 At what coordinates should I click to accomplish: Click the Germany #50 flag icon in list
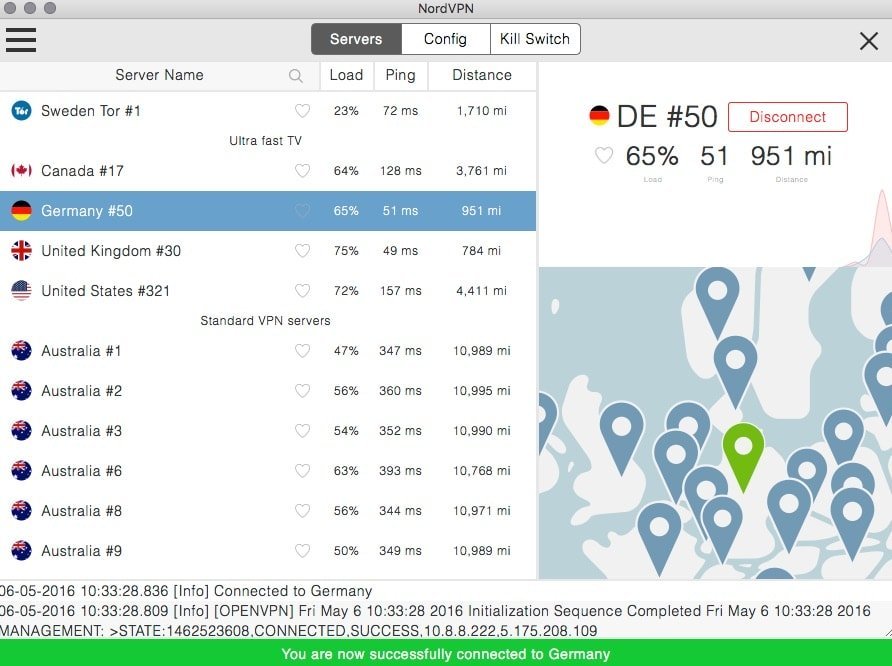(x=22, y=210)
